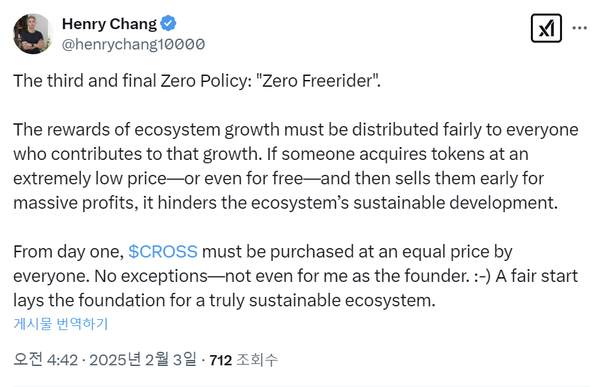The width and height of the screenshot is (600, 387).
Task: Click the 게시물 번역하기 translate link
Action: (x=60, y=324)
